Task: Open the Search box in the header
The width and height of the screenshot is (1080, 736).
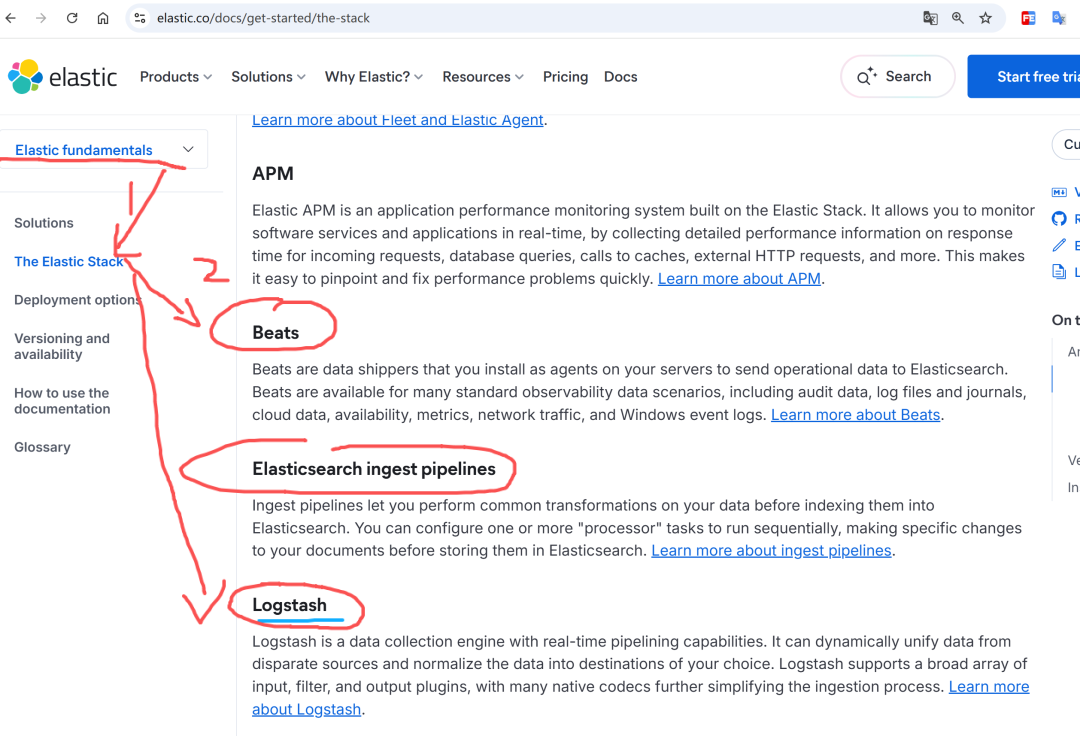Action: click(897, 76)
